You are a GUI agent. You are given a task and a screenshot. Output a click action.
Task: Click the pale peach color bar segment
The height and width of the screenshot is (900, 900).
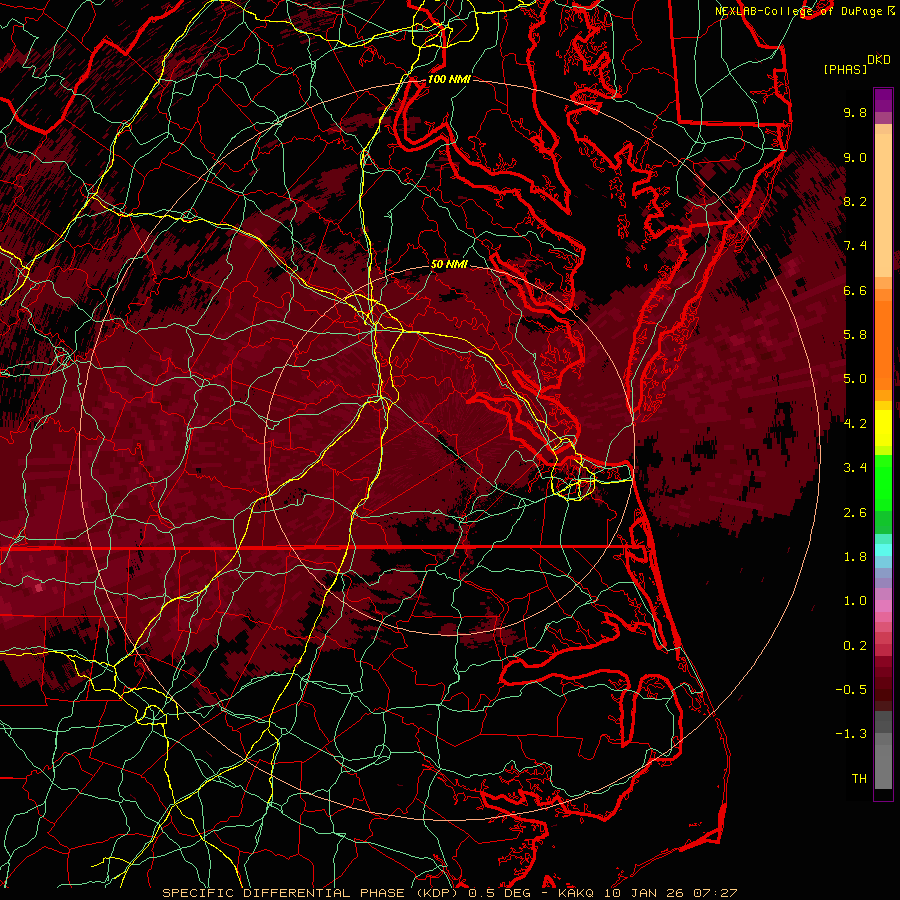[883, 205]
